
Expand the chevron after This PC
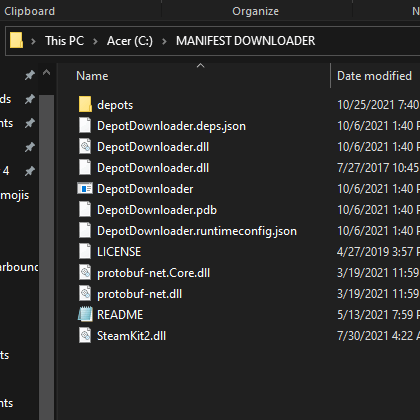point(95,41)
